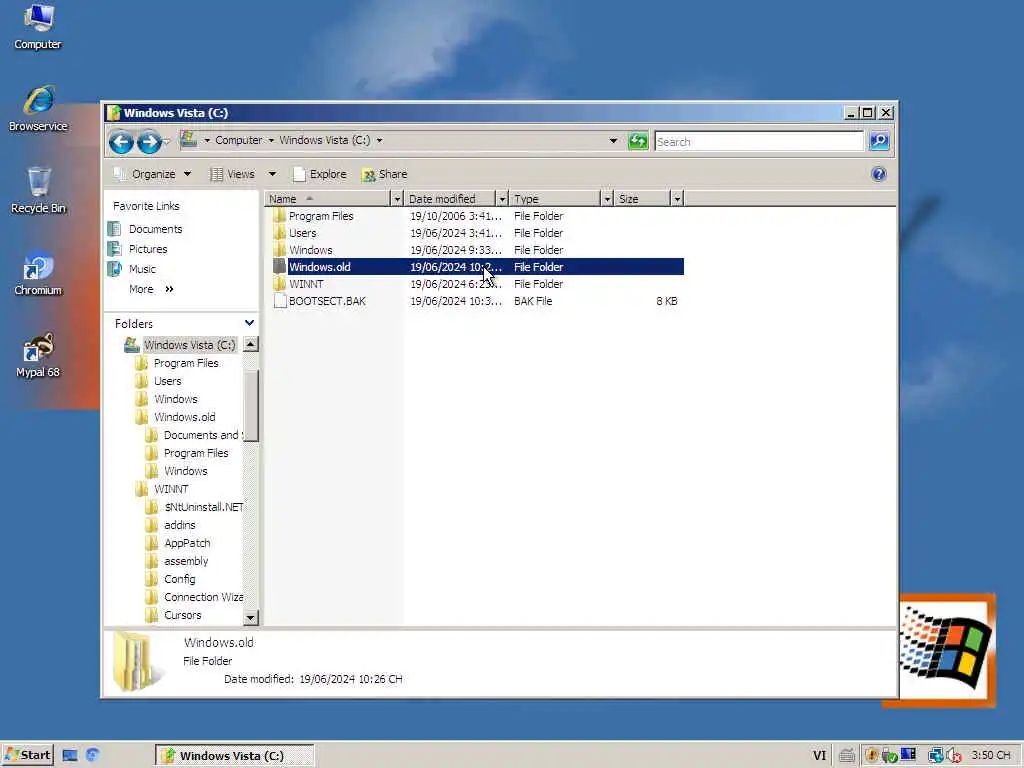Select Documents and Settings in folder tree

click(203, 435)
